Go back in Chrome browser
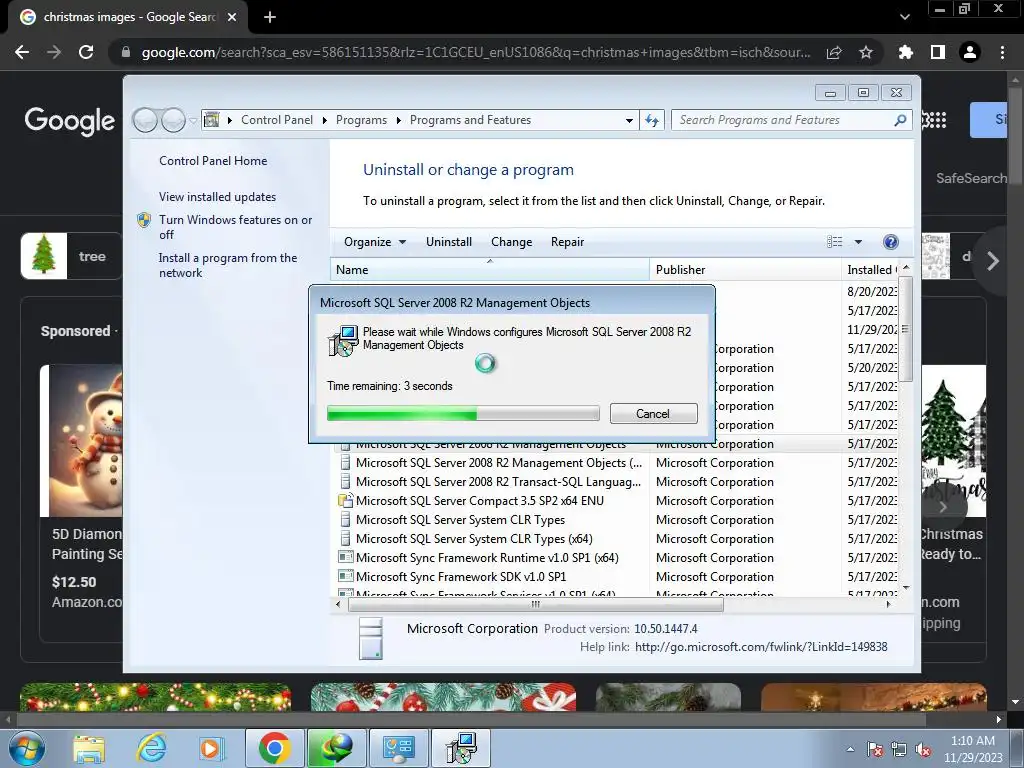The width and height of the screenshot is (1024, 768). point(22,52)
